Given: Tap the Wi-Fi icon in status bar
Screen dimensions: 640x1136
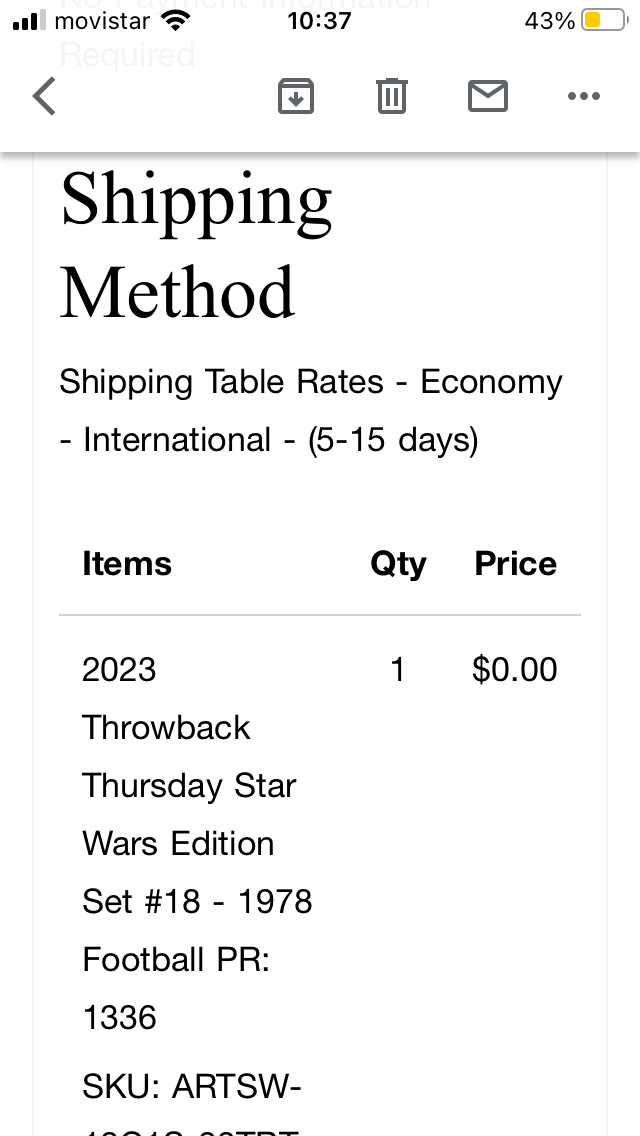Looking at the screenshot, I should (x=175, y=21).
